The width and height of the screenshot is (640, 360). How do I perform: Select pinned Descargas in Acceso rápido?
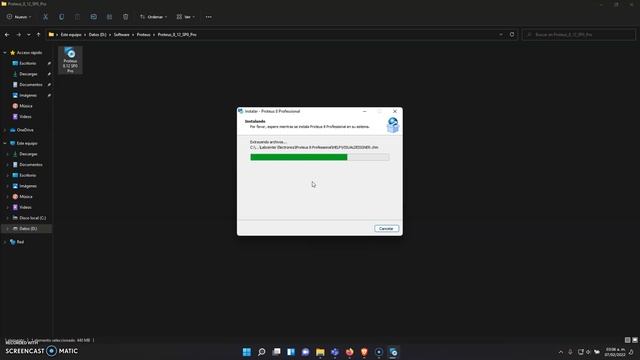click(28, 74)
